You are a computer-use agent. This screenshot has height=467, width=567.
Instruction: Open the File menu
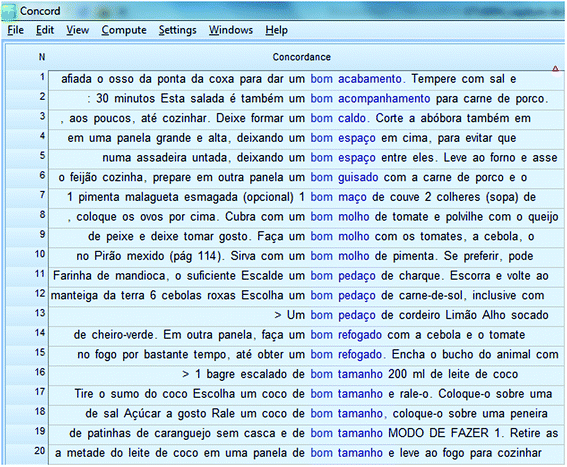coord(16,30)
